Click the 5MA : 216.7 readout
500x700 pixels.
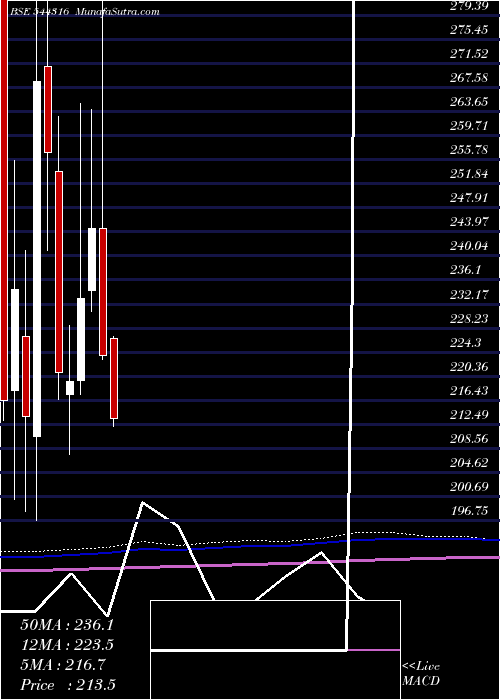click(62, 665)
